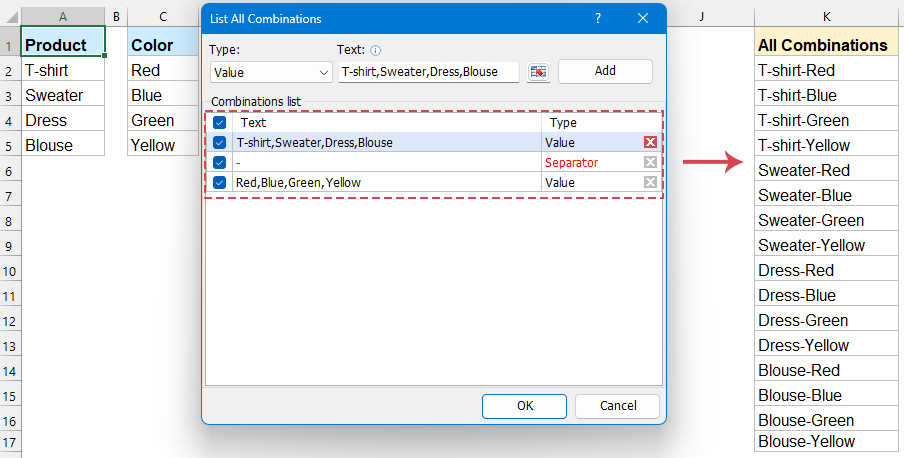904x458 pixels.
Task: Select cell Dress-Blue
Action: [826, 295]
